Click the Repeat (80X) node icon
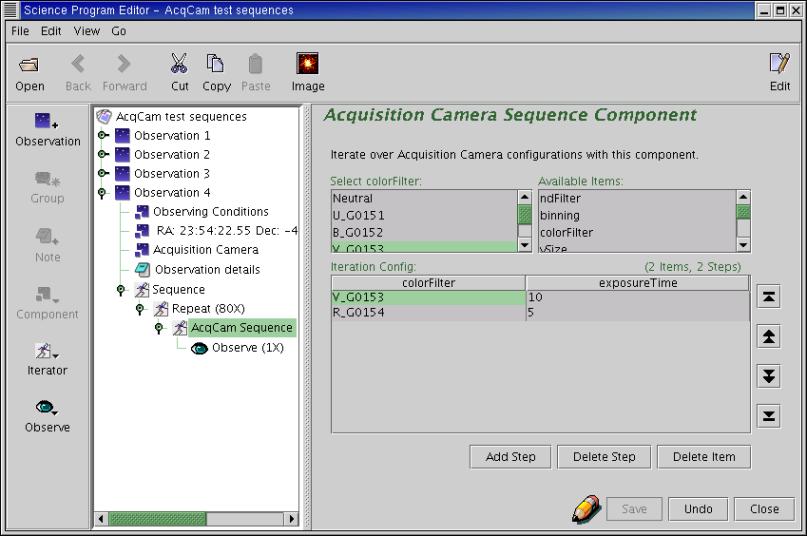Image resolution: width=807 pixels, height=536 pixels. [161, 309]
